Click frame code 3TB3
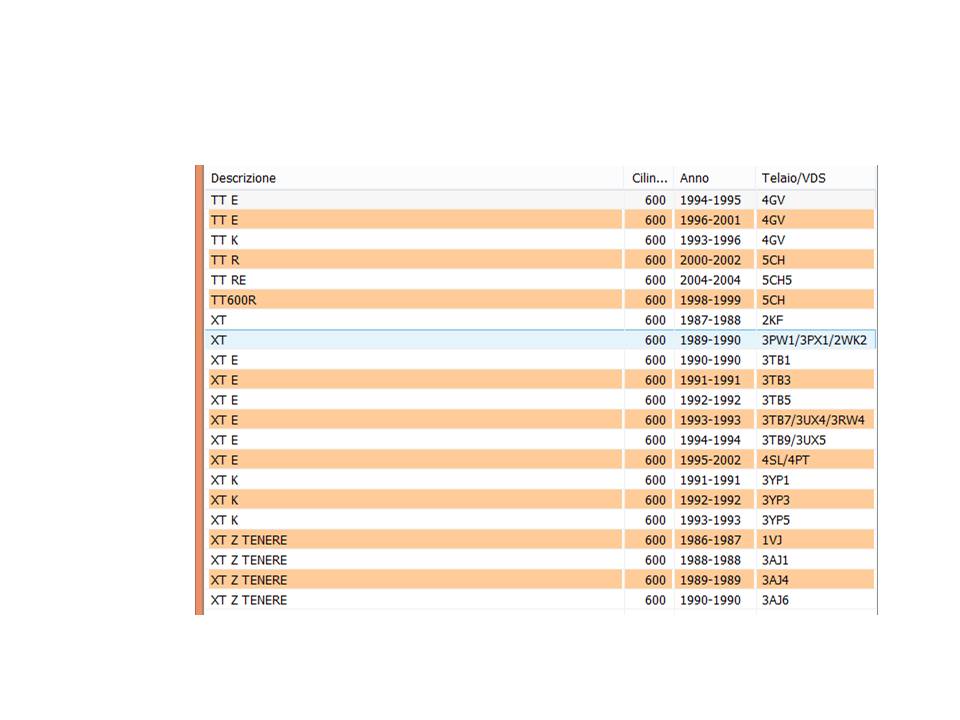The width and height of the screenshot is (960, 720). (x=776, y=380)
